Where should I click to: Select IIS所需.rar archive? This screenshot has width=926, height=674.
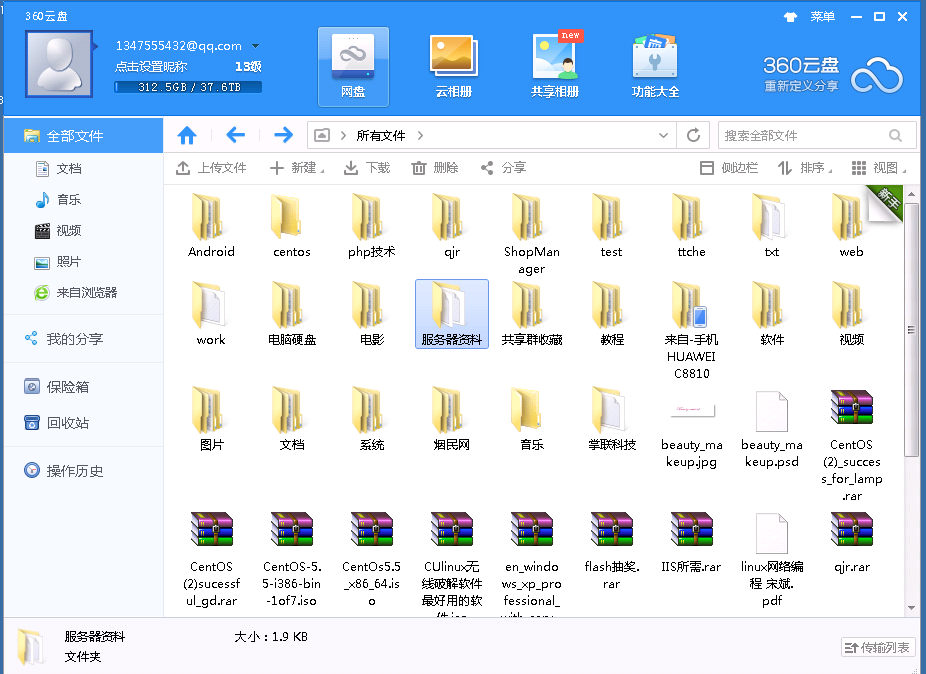[692, 542]
